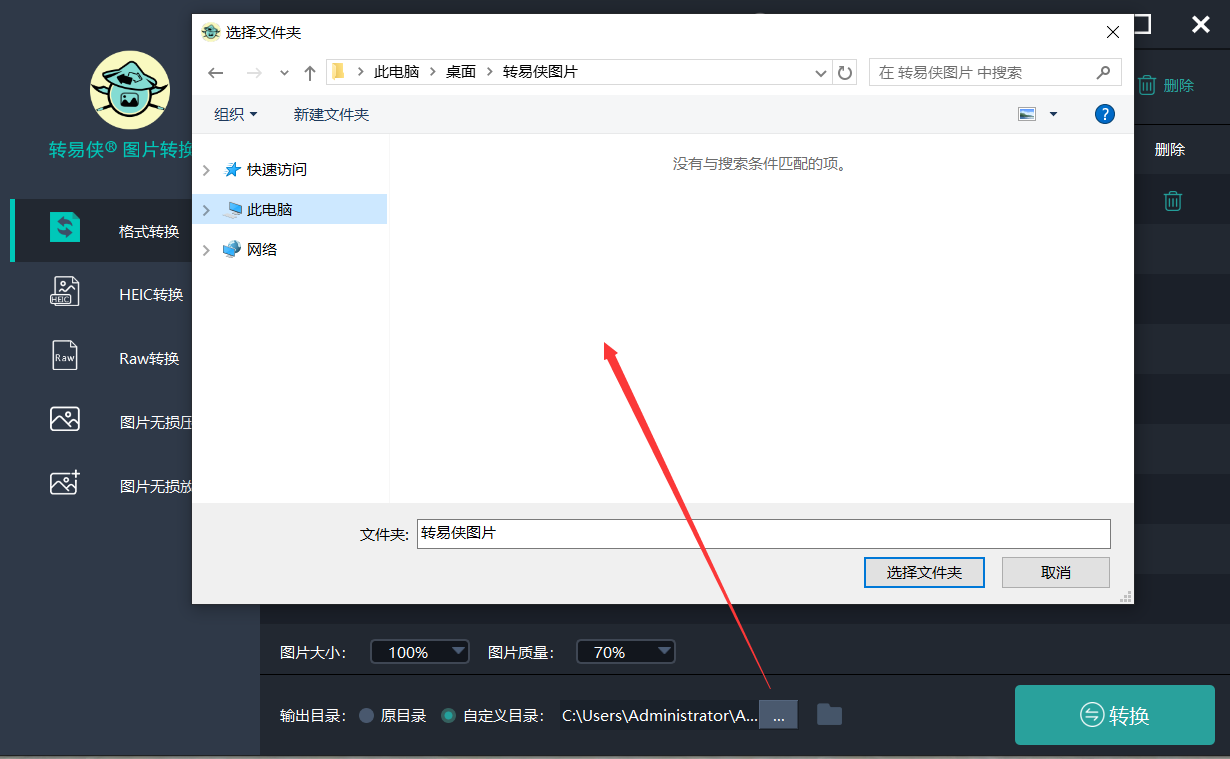Go back with dialog back arrow

[x=216, y=73]
